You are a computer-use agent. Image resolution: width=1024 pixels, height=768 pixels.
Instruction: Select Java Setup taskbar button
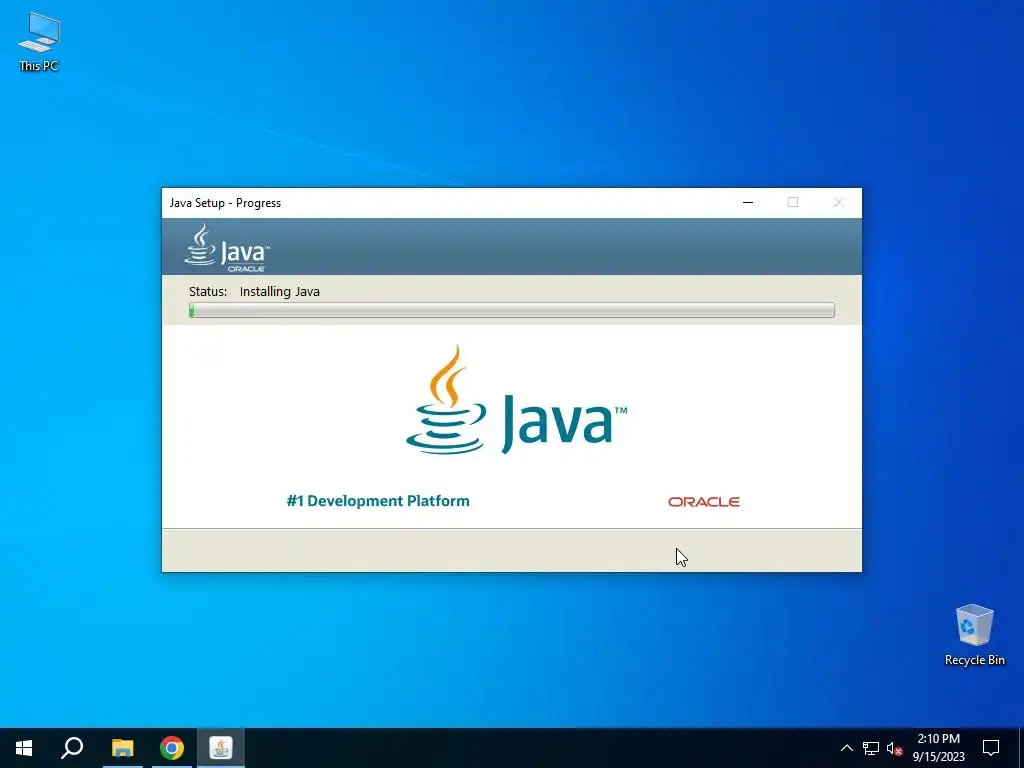[221, 748]
